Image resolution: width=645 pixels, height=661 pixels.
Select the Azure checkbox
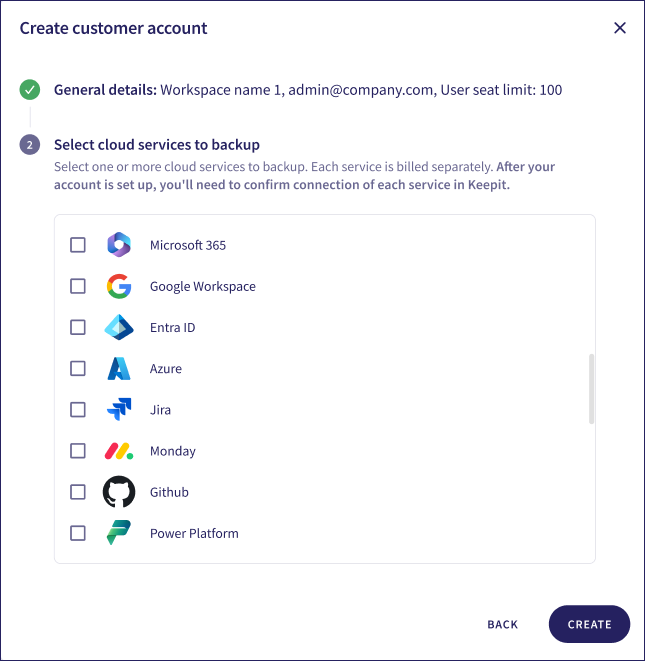tap(78, 368)
